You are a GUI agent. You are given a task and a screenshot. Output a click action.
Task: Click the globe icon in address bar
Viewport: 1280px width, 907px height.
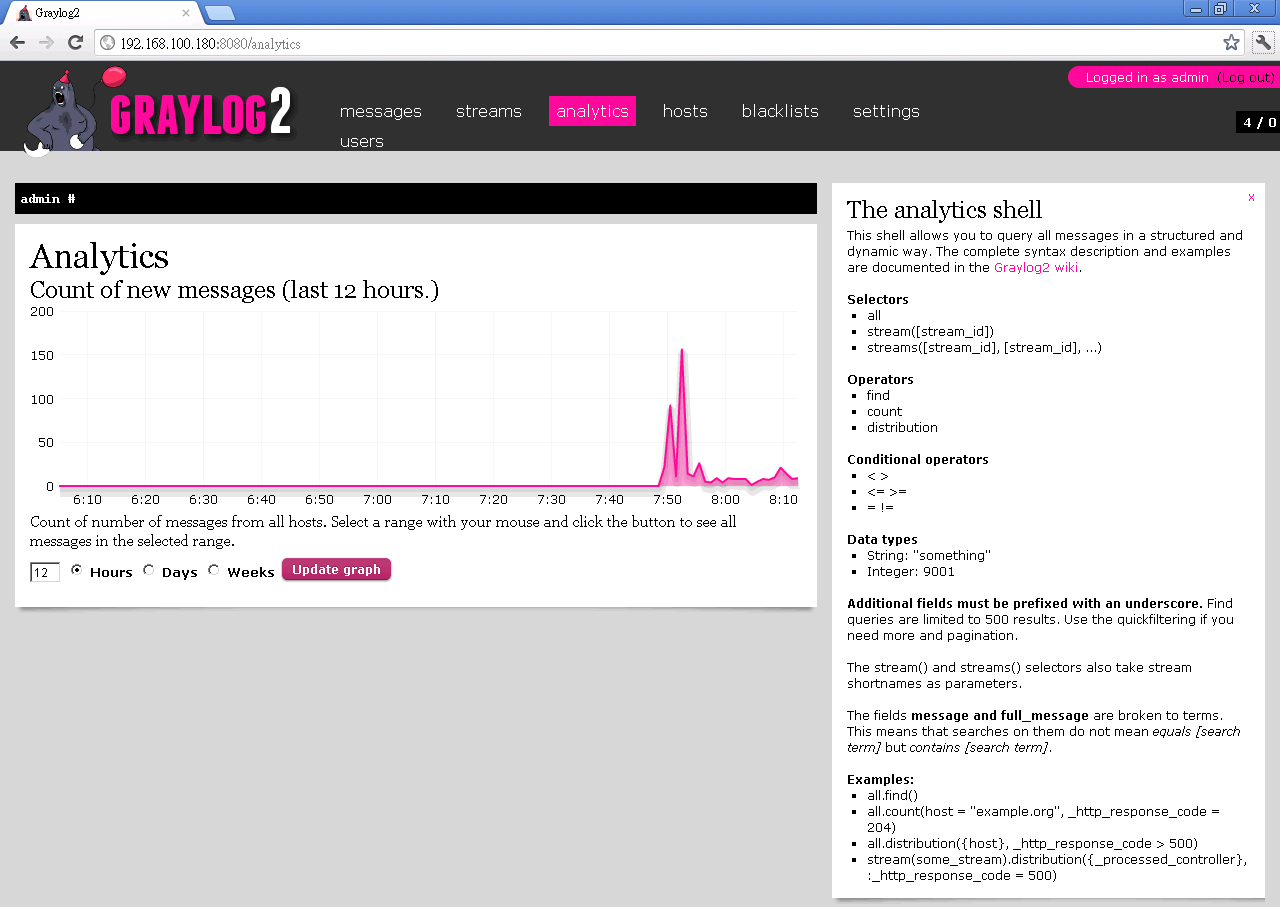coord(108,43)
